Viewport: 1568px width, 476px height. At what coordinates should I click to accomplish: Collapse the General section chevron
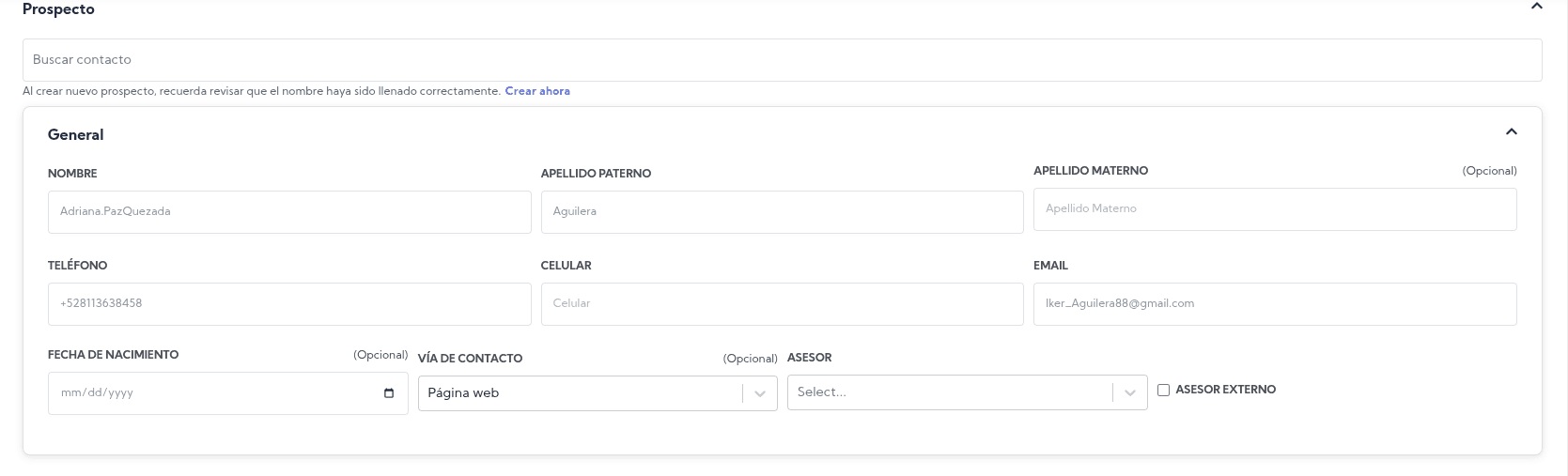click(x=1511, y=132)
